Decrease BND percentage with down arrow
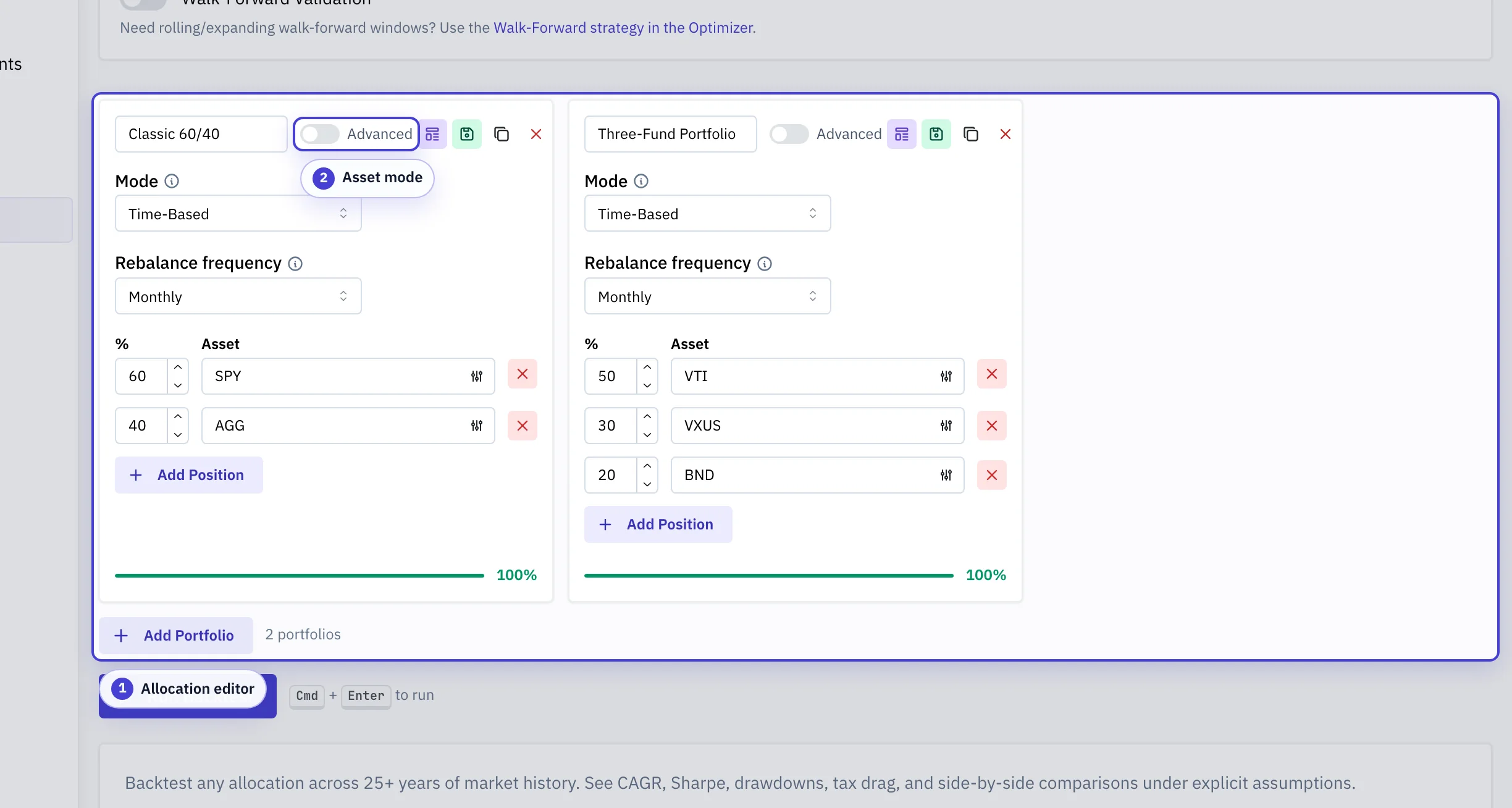 point(647,484)
